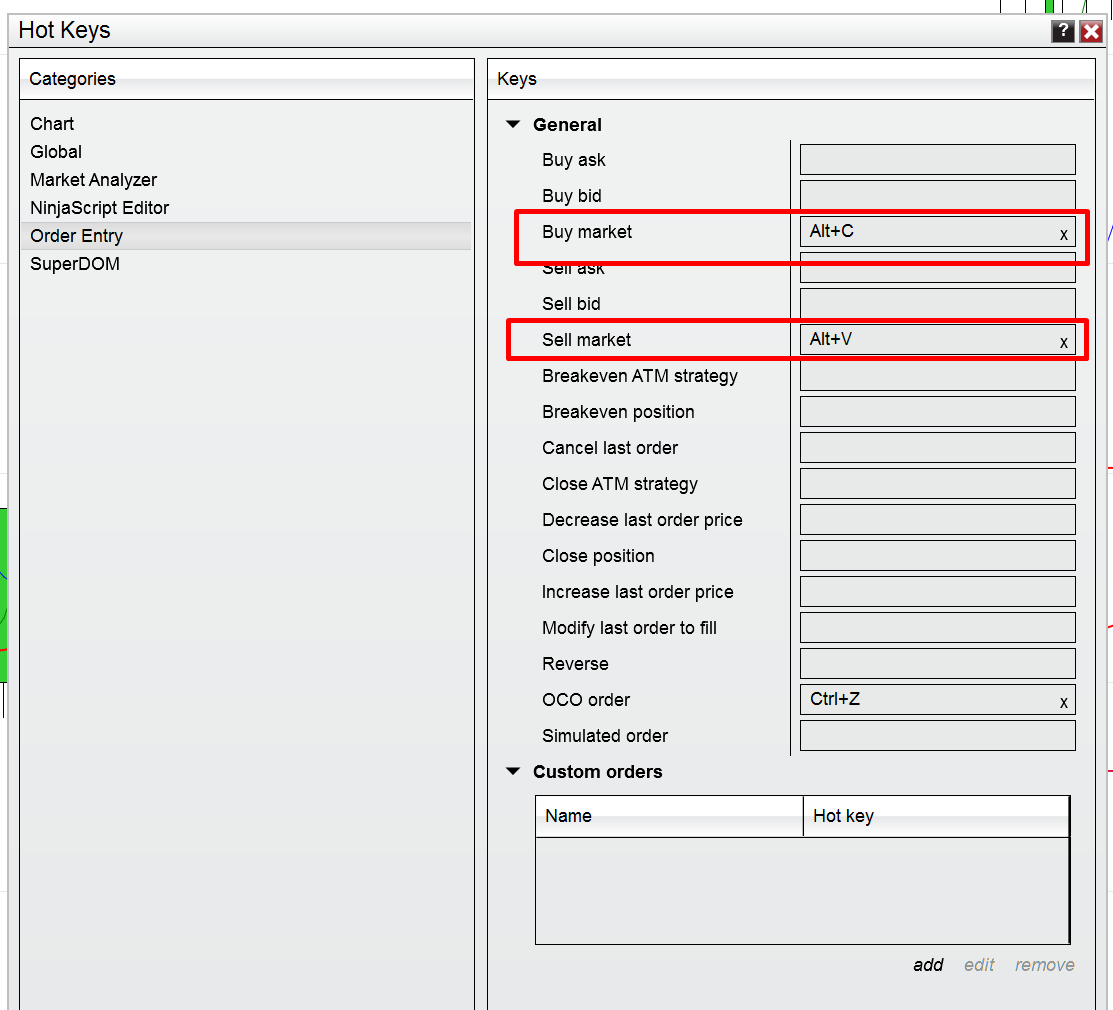Image resolution: width=1113 pixels, height=1010 pixels.
Task: Close the Hot Keys window
Action: coord(1091,31)
